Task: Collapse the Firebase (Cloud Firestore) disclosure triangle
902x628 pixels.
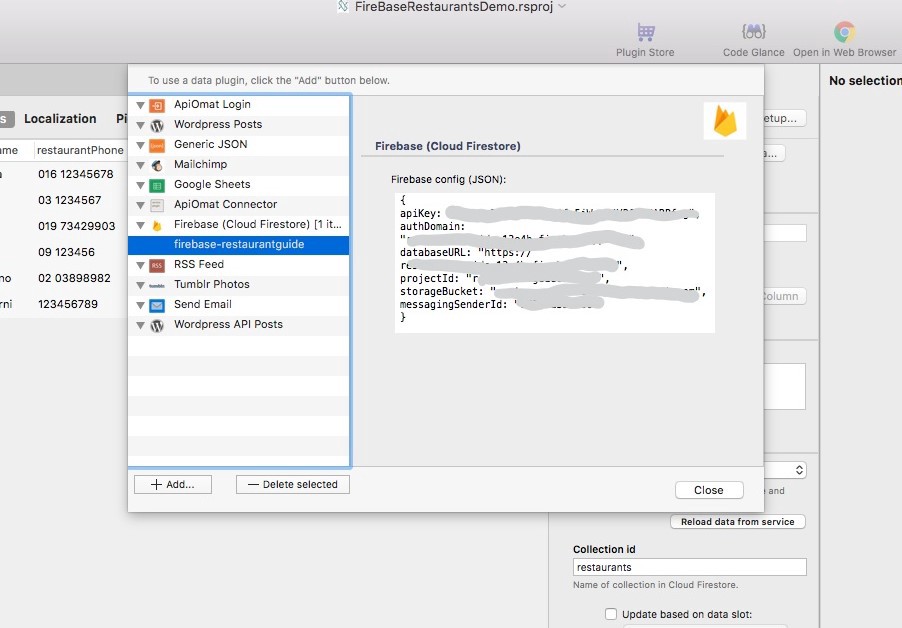Action: click(x=140, y=225)
